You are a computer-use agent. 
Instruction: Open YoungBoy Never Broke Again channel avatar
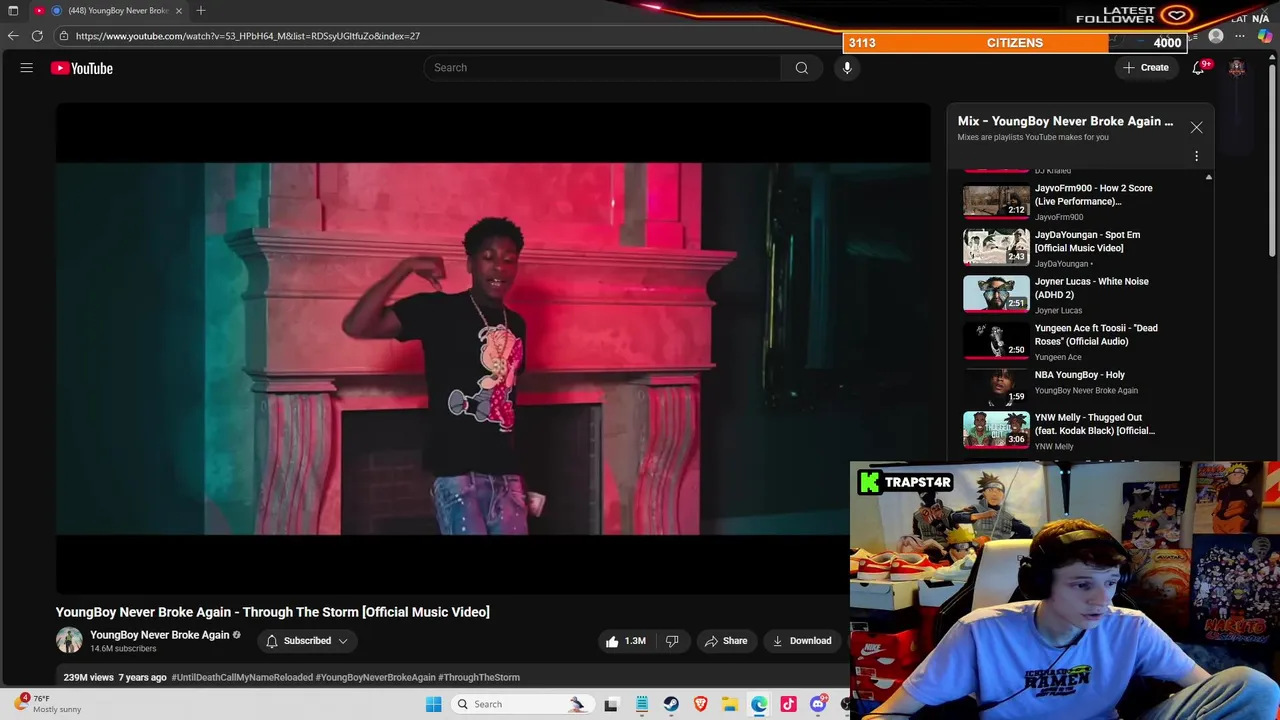(69, 641)
